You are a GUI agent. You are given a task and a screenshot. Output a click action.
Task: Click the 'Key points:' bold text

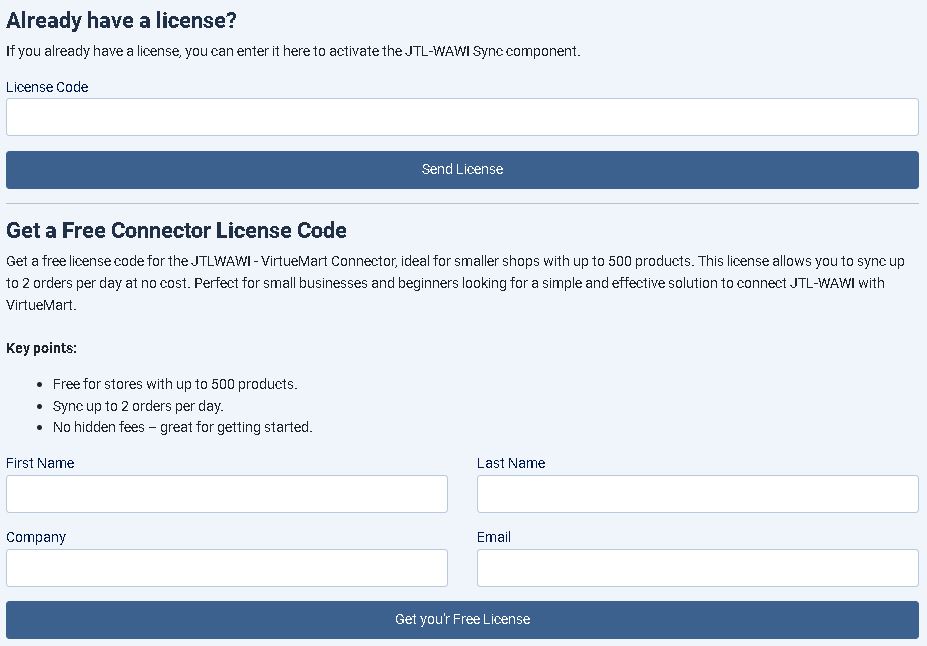(41, 348)
